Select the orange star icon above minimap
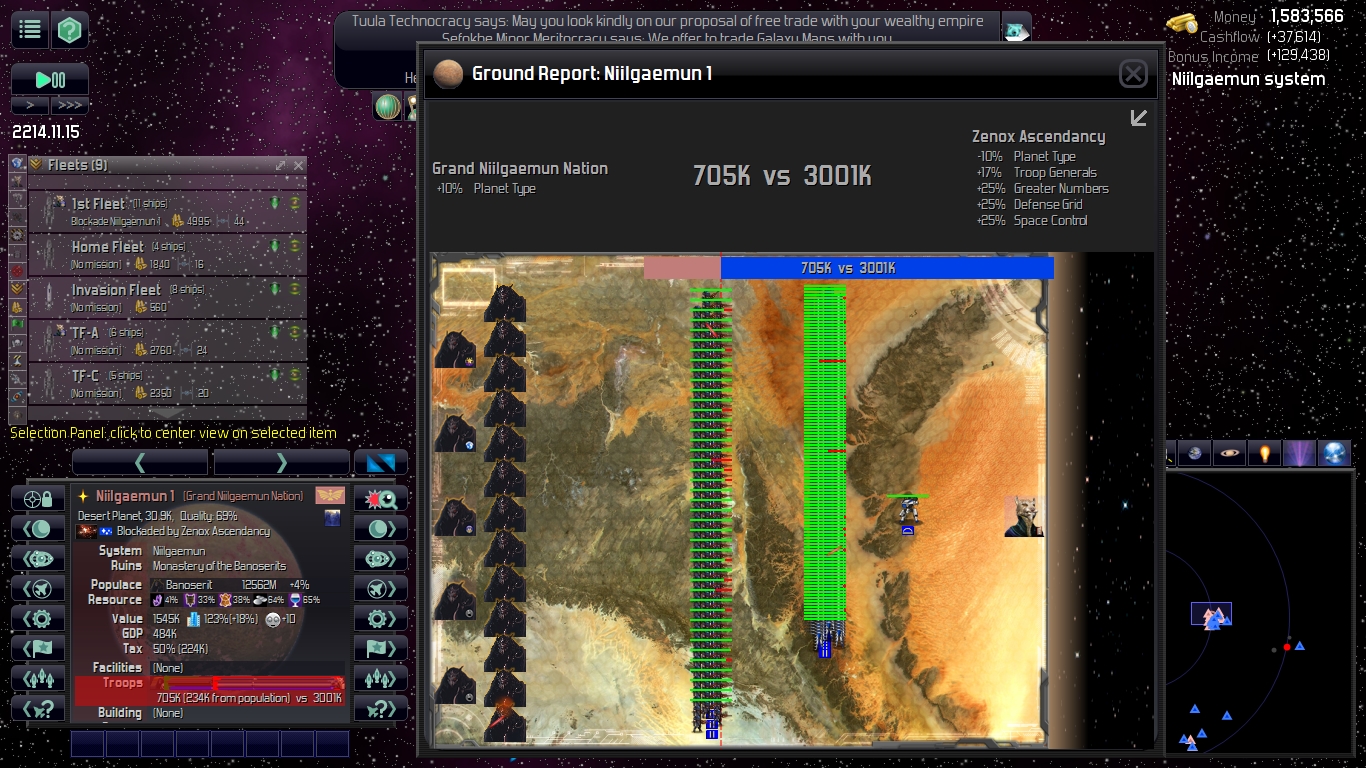Image resolution: width=1366 pixels, height=768 pixels. tap(1264, 454)
